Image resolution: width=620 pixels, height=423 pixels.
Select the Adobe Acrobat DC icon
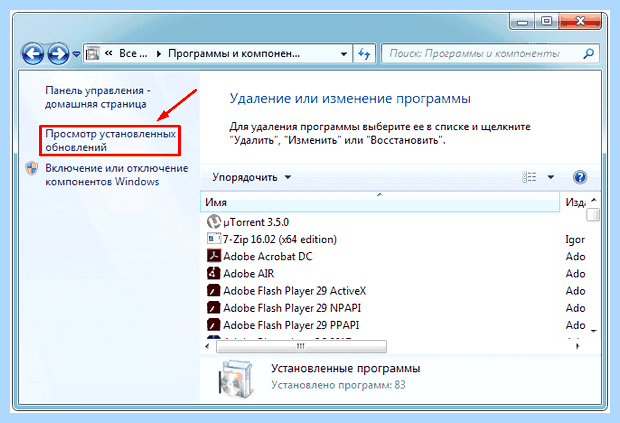point(214,256)
